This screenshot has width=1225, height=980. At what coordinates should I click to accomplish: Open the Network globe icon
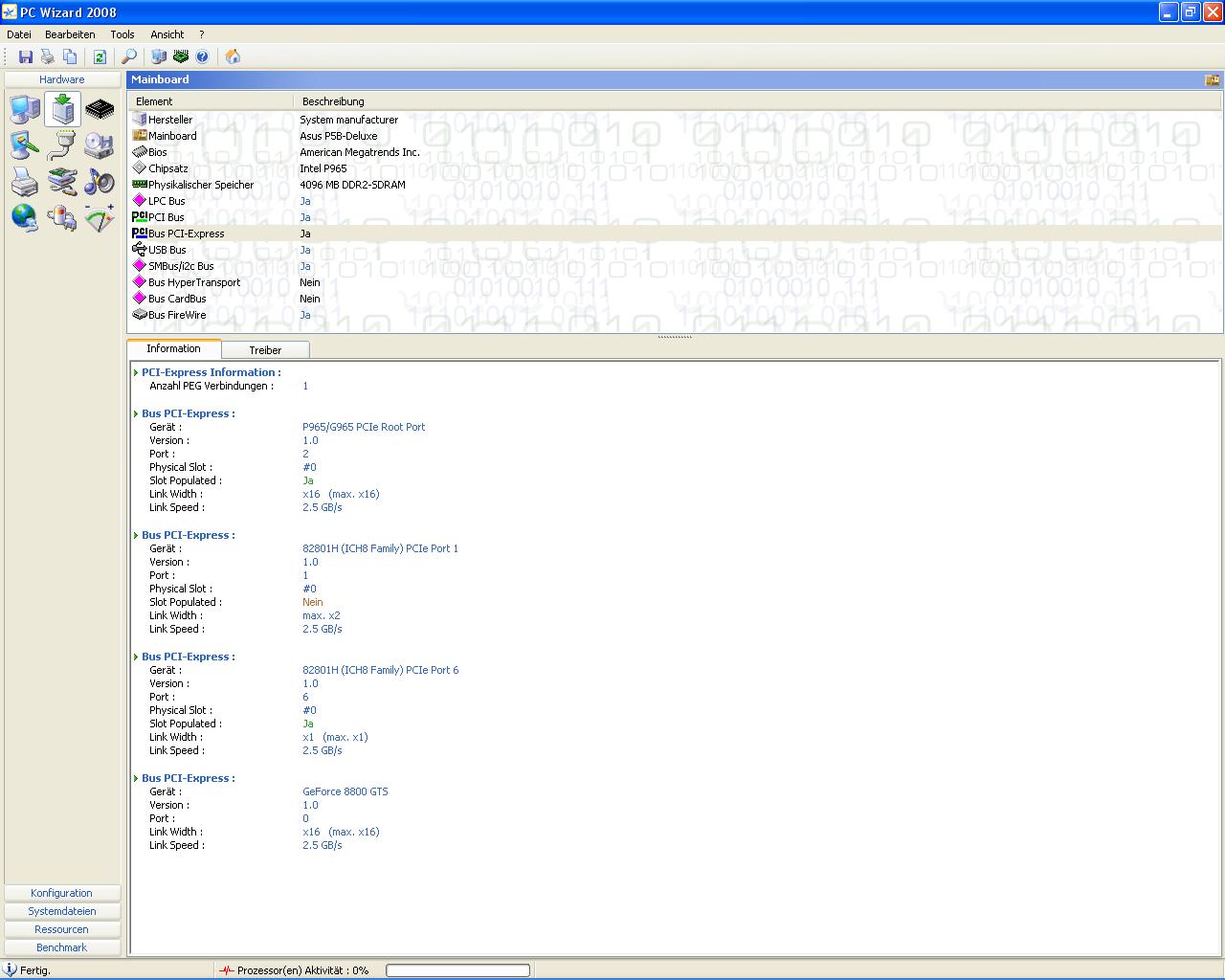point(25,218)
